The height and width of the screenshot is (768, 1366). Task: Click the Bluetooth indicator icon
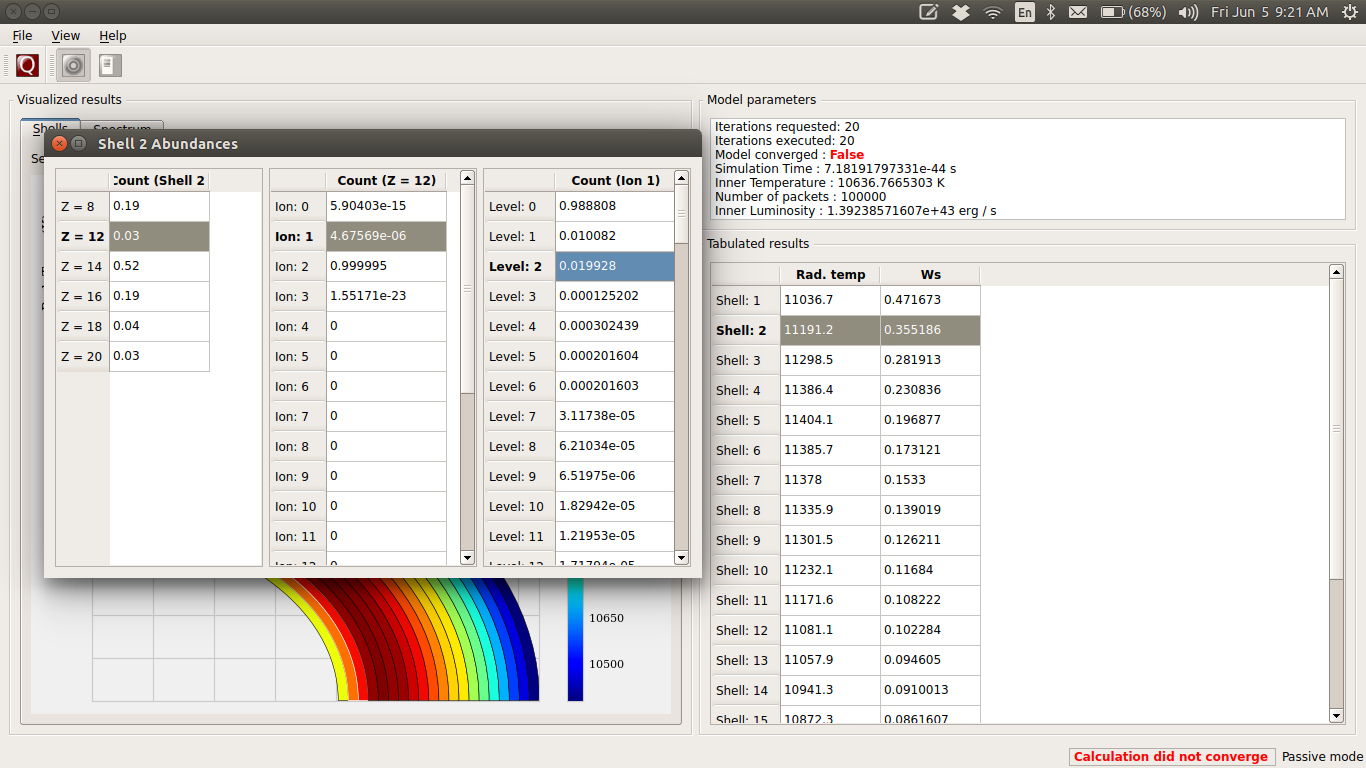point(1051,12)
